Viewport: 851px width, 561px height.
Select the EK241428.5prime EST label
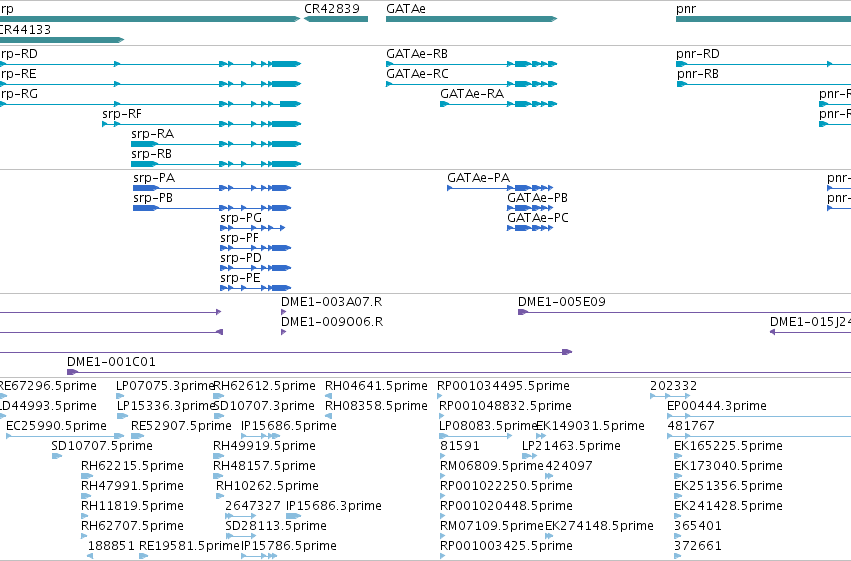[728, 506]
